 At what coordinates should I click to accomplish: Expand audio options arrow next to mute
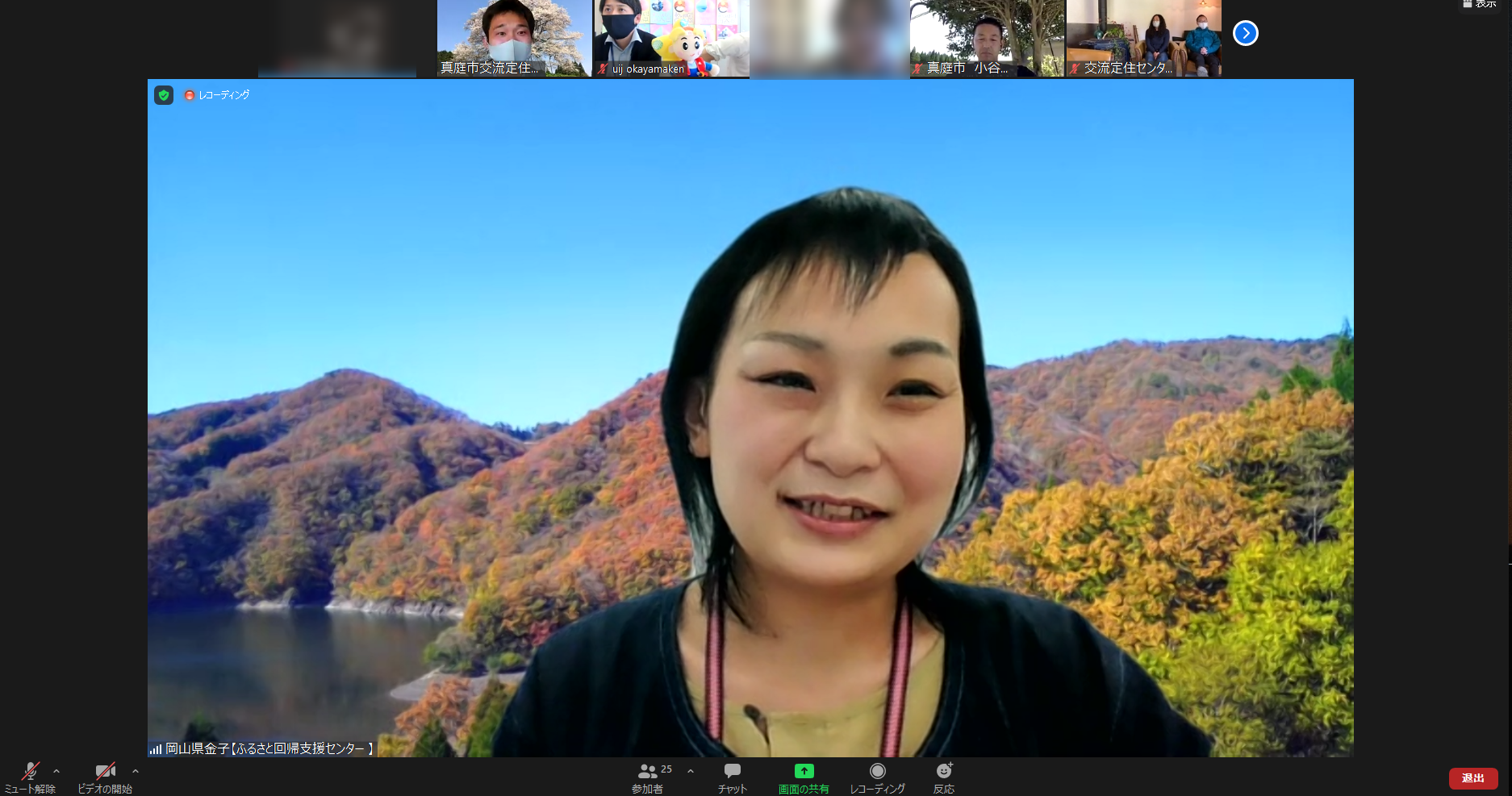point(56,772)
